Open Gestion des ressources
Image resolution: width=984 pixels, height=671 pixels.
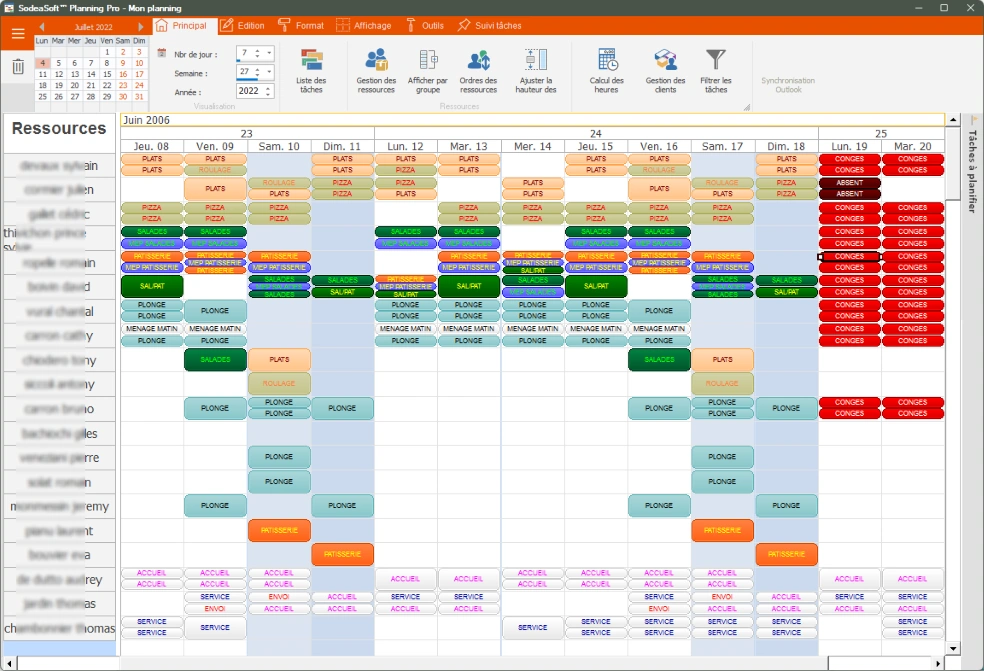pos(376,68)
